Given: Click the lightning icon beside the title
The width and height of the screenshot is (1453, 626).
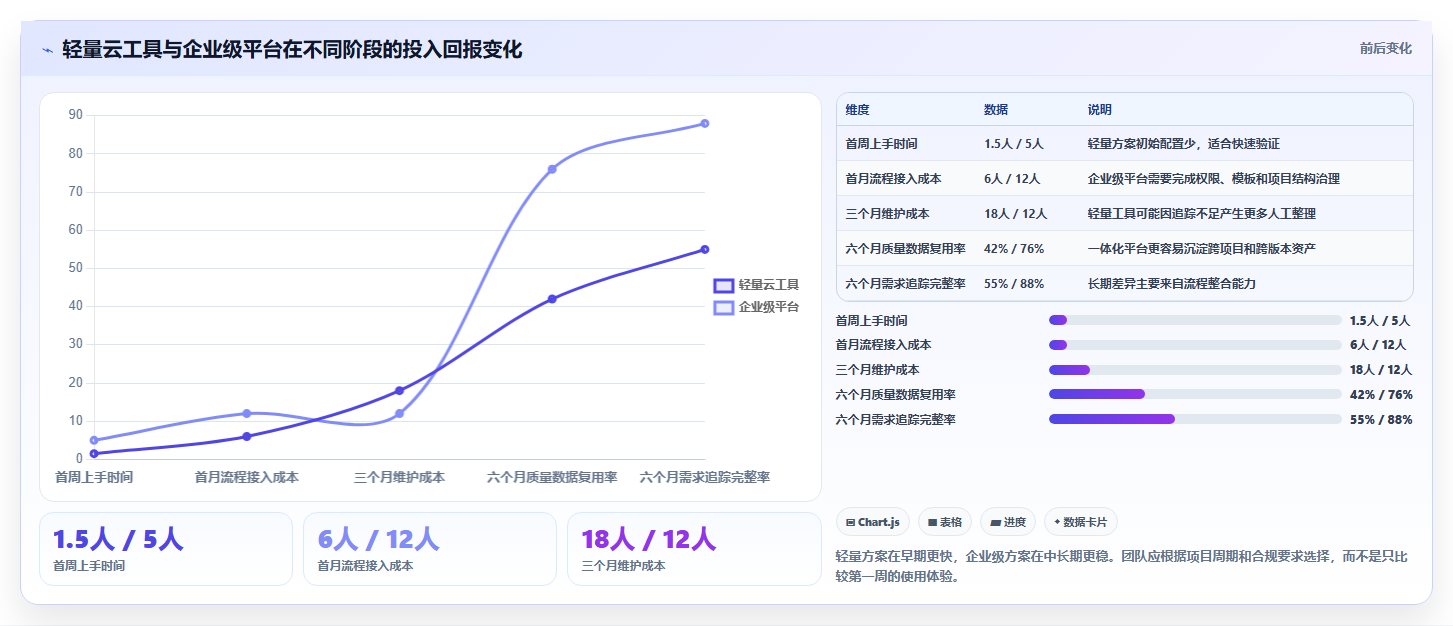Looking at the screenshot, I should (x=47, y=50).
